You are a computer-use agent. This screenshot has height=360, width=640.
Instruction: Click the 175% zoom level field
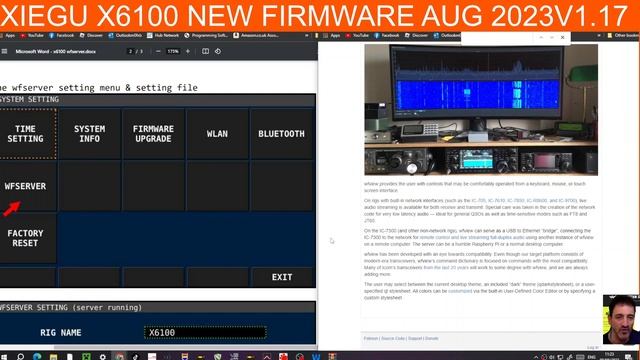click(173, 51)
